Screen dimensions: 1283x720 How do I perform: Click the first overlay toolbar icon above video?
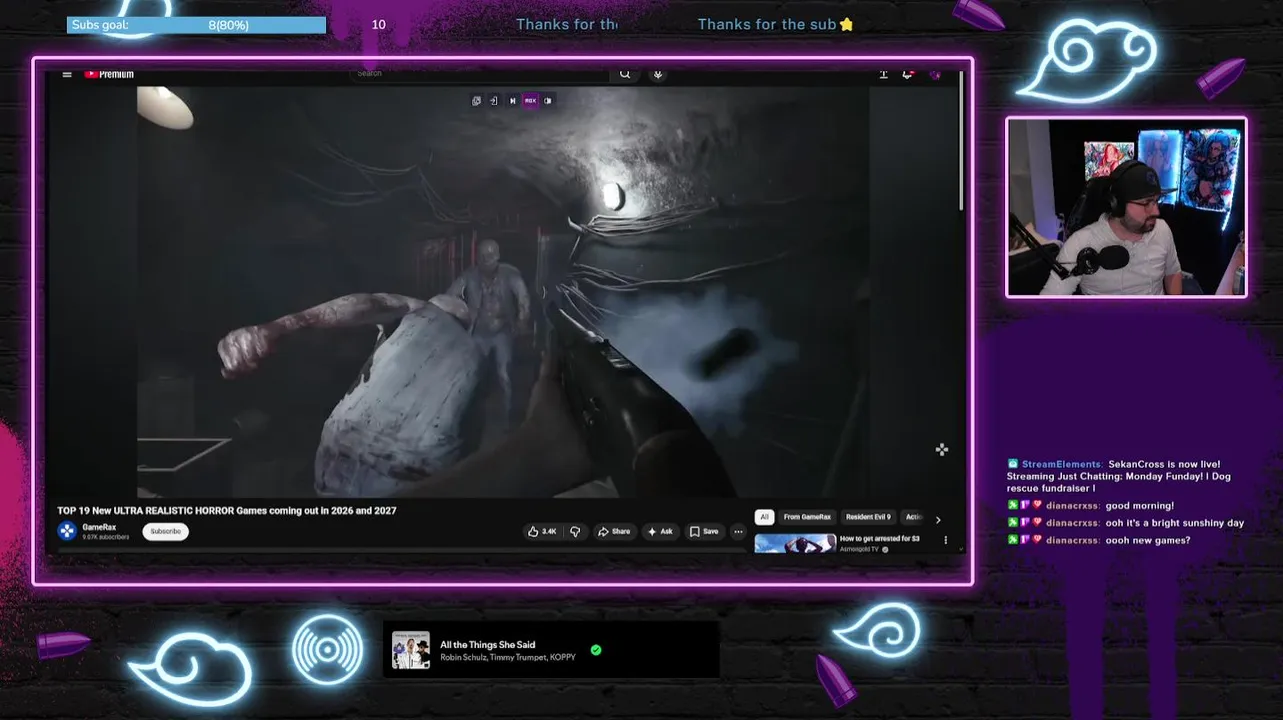click(476, 100)
